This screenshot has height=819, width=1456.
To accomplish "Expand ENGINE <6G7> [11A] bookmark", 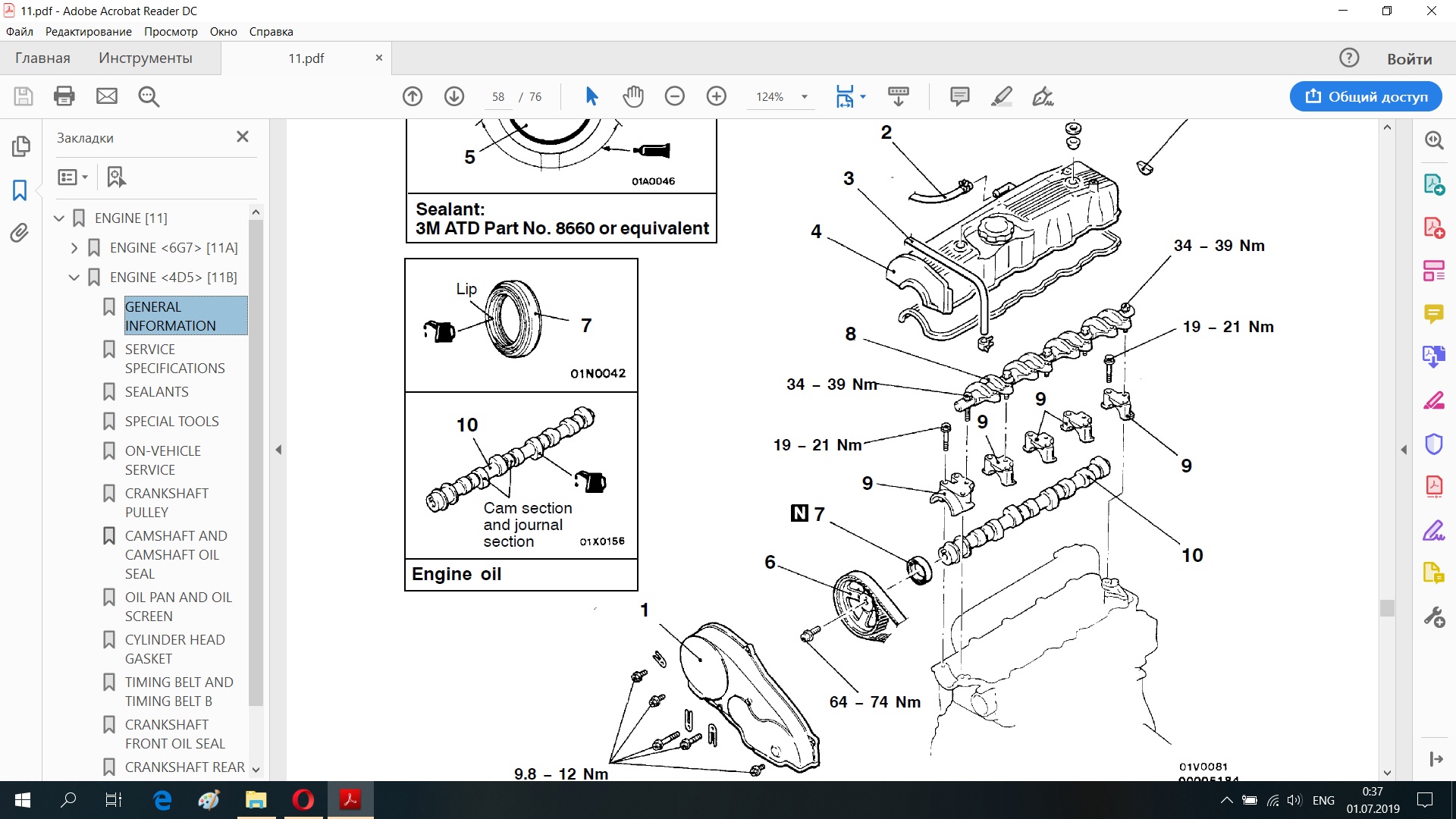I will (74, 248).
